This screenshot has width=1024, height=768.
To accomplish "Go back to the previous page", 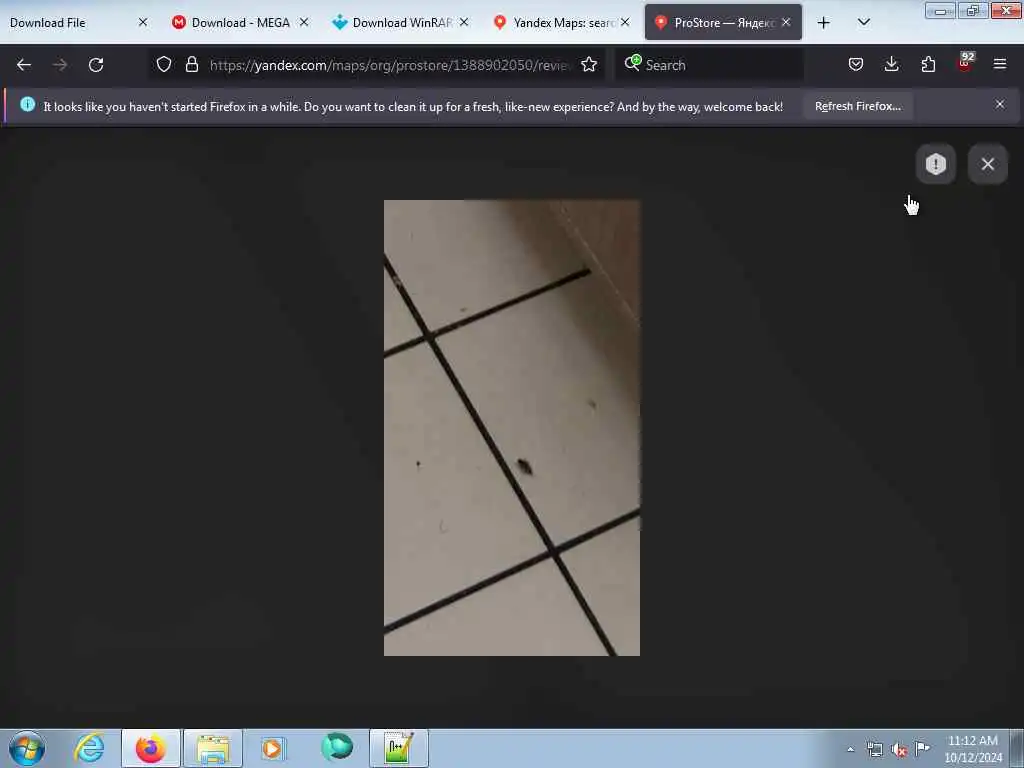I will (x=24, y=65).
